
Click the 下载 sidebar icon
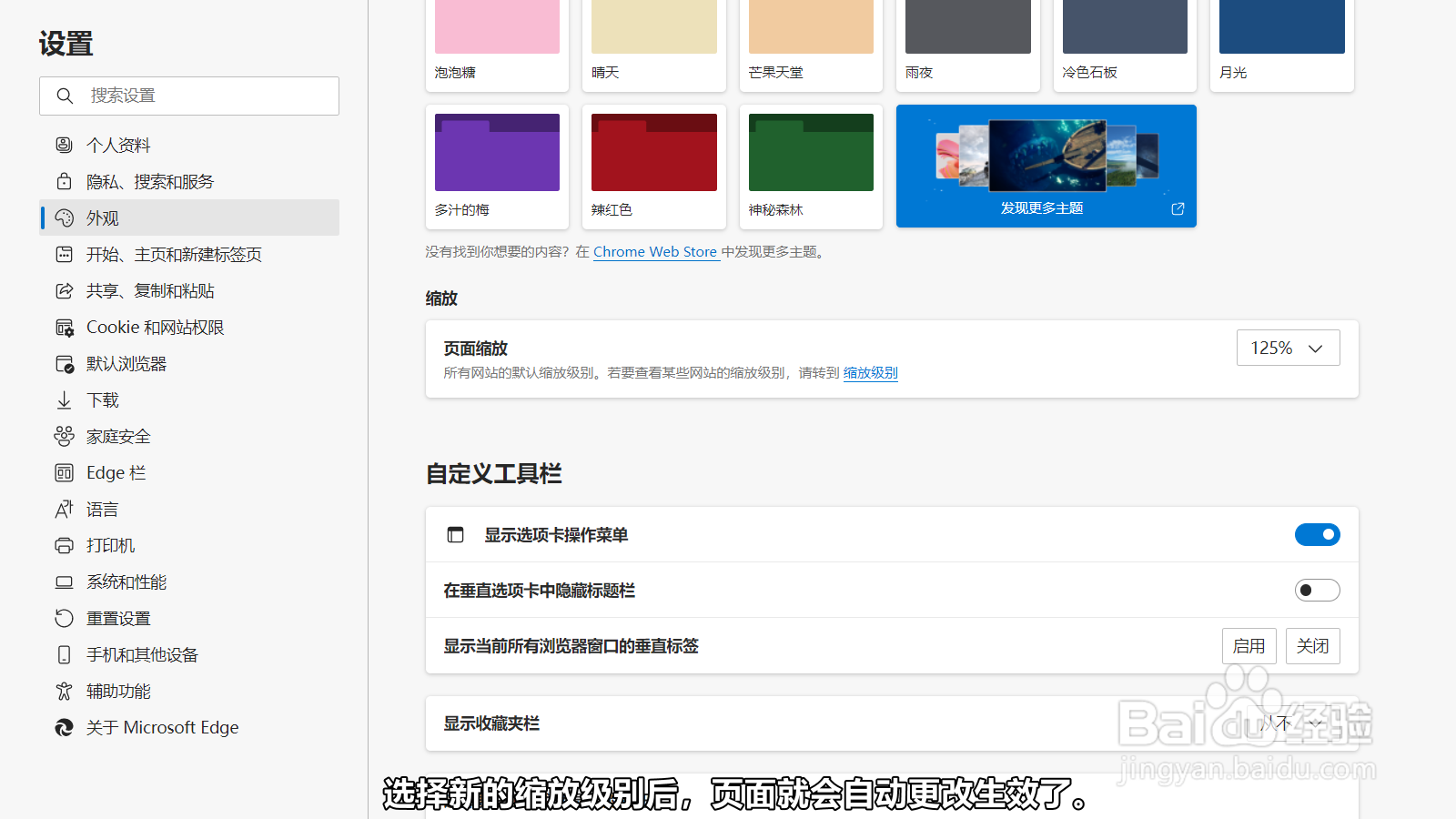click(x=64, y=399)
